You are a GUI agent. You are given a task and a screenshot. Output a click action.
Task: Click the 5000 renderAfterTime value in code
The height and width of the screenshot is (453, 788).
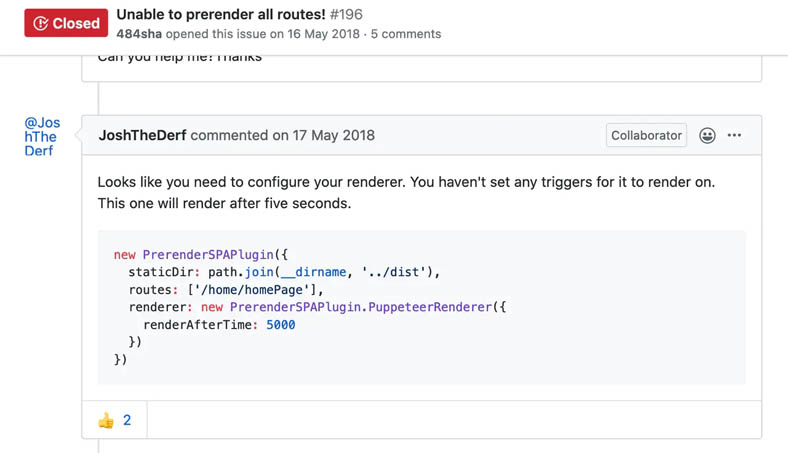tap(280, 324)
